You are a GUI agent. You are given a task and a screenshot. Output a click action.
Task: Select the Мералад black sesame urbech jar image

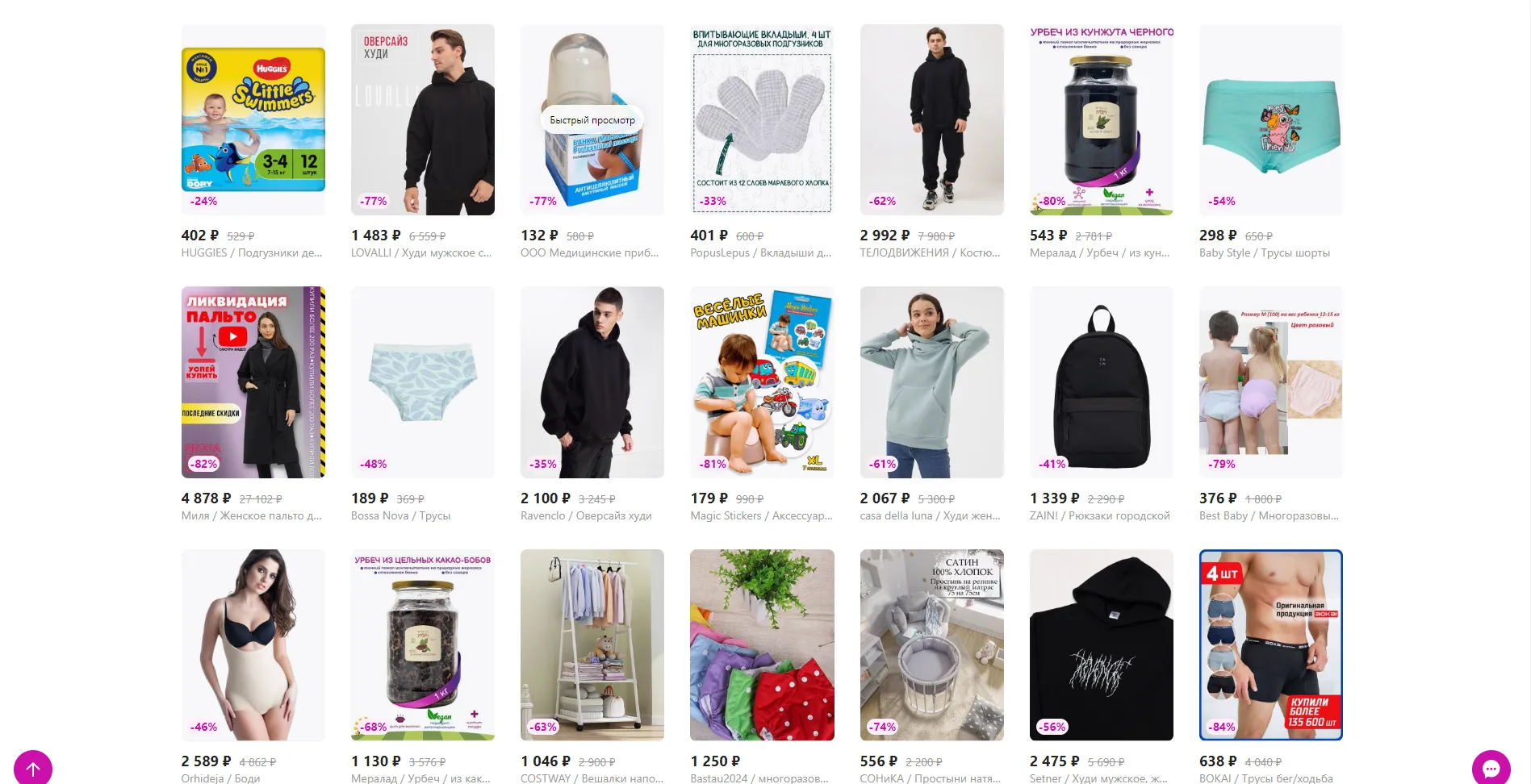click(1102, 119)
